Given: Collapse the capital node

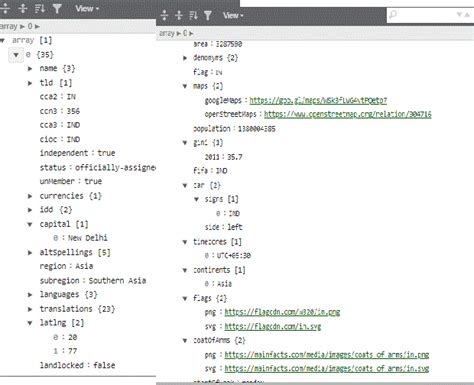Looking at the screenshot, I should click(x=30, y=224).
